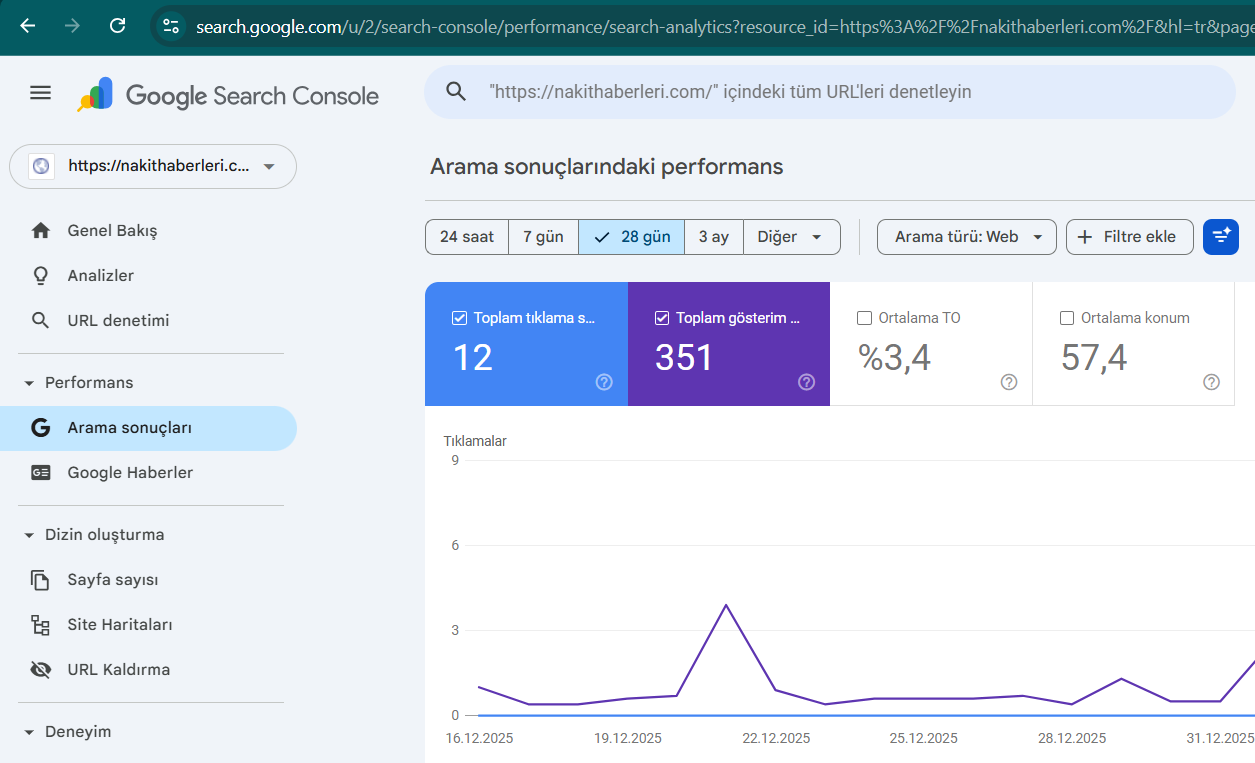Enable the Ortalama TO checkbox
Image resolution: width=1255 pixels, height=763 pixels.
(865, 318)
